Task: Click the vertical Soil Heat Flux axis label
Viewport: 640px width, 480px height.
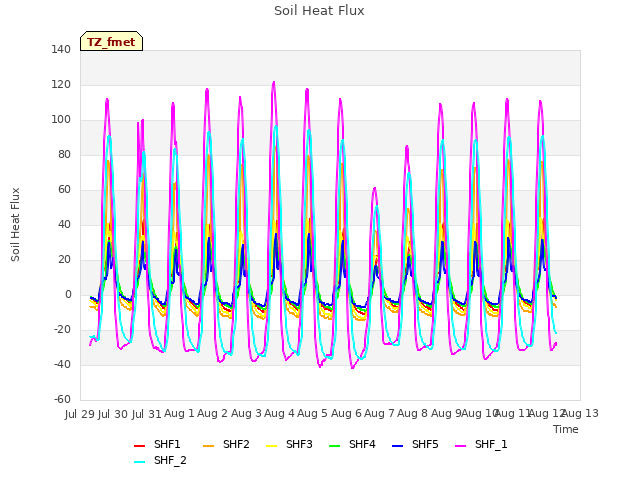Action: pos(15,224)
